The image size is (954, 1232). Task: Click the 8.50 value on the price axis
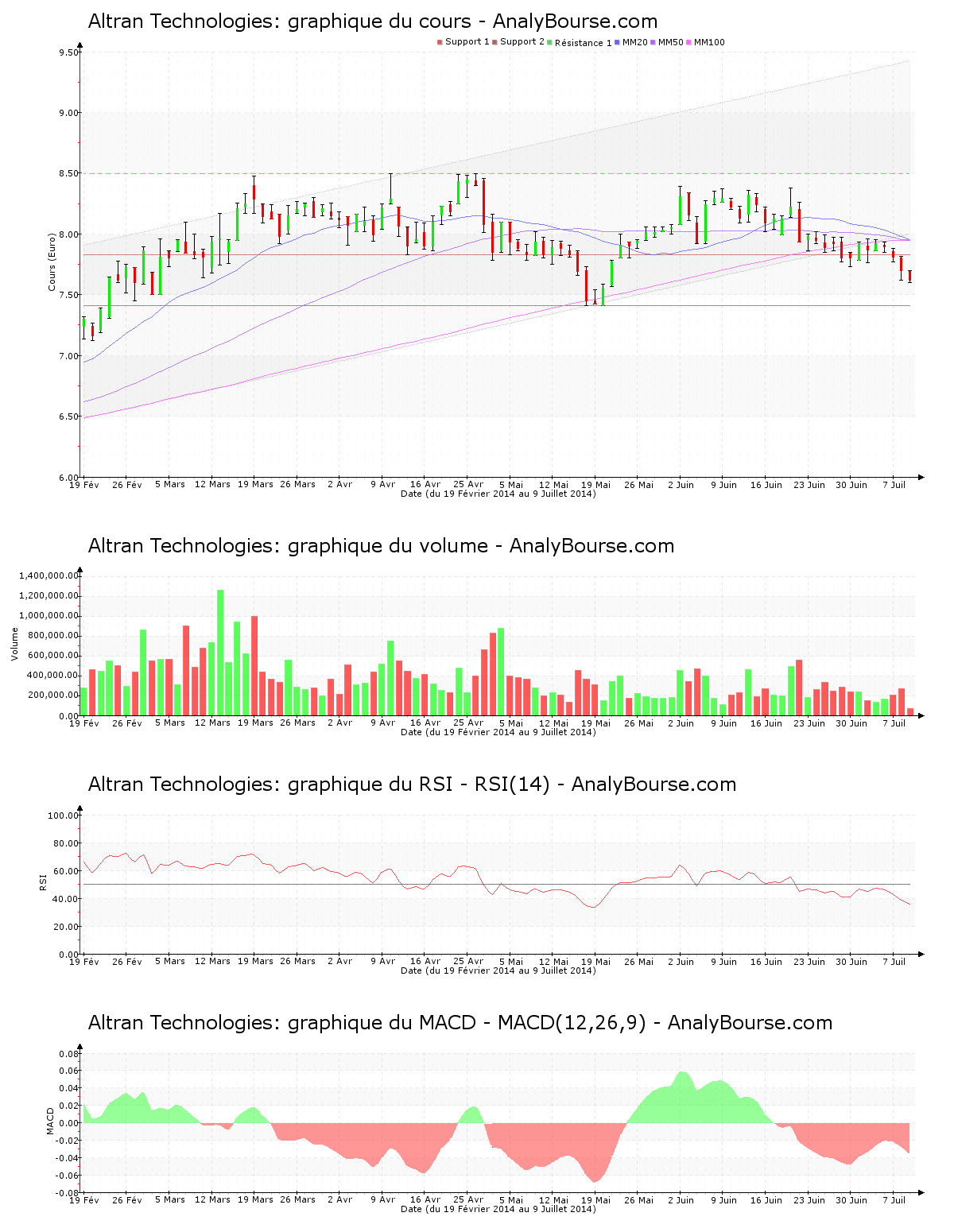[x=69, y=173]
